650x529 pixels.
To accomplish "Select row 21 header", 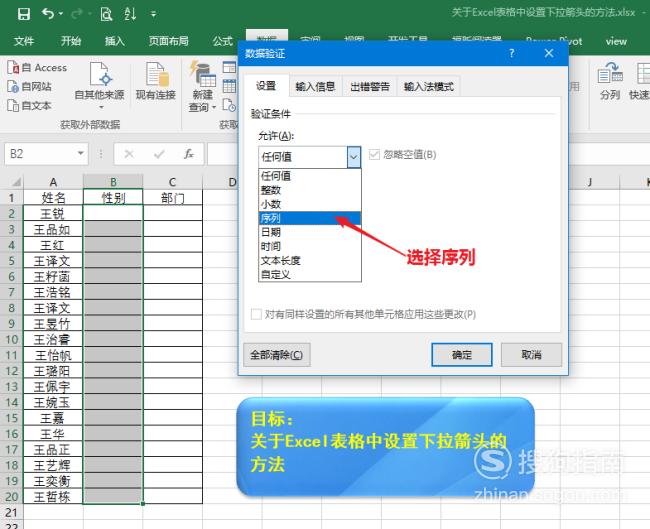I will (x=12, y=512).
